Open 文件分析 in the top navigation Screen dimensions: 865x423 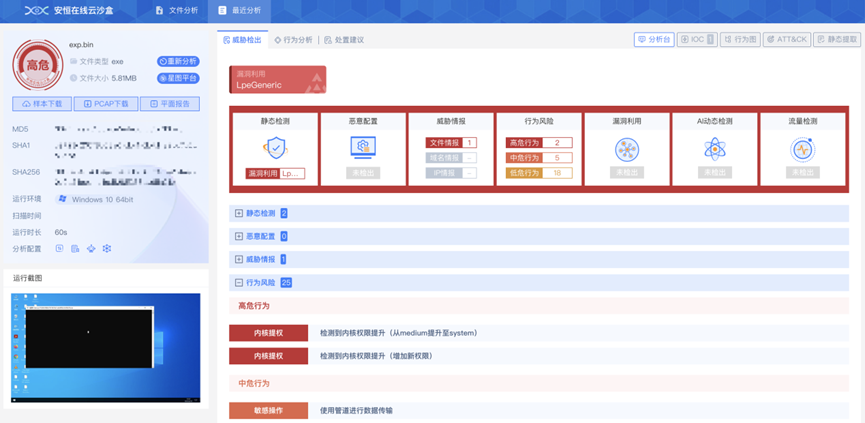[176, 10]
